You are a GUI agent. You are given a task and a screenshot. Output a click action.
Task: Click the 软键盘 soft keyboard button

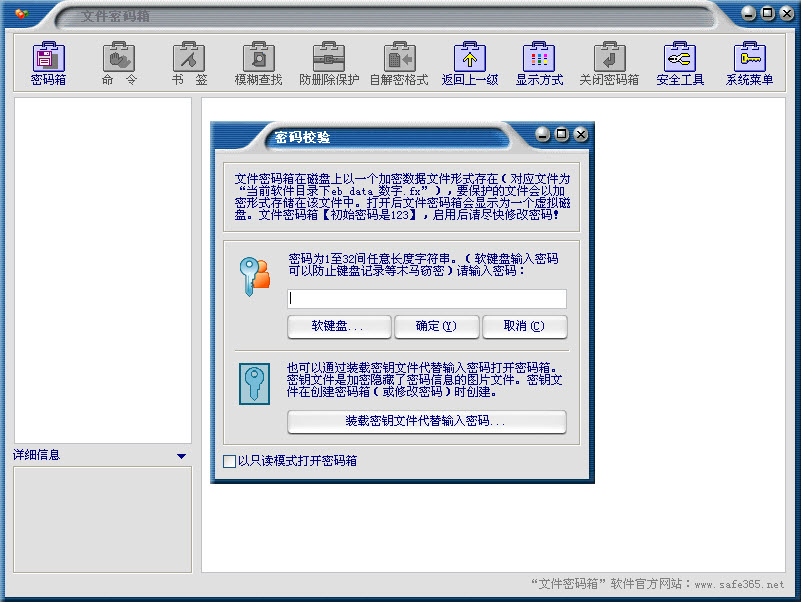[x=337, y=326]
